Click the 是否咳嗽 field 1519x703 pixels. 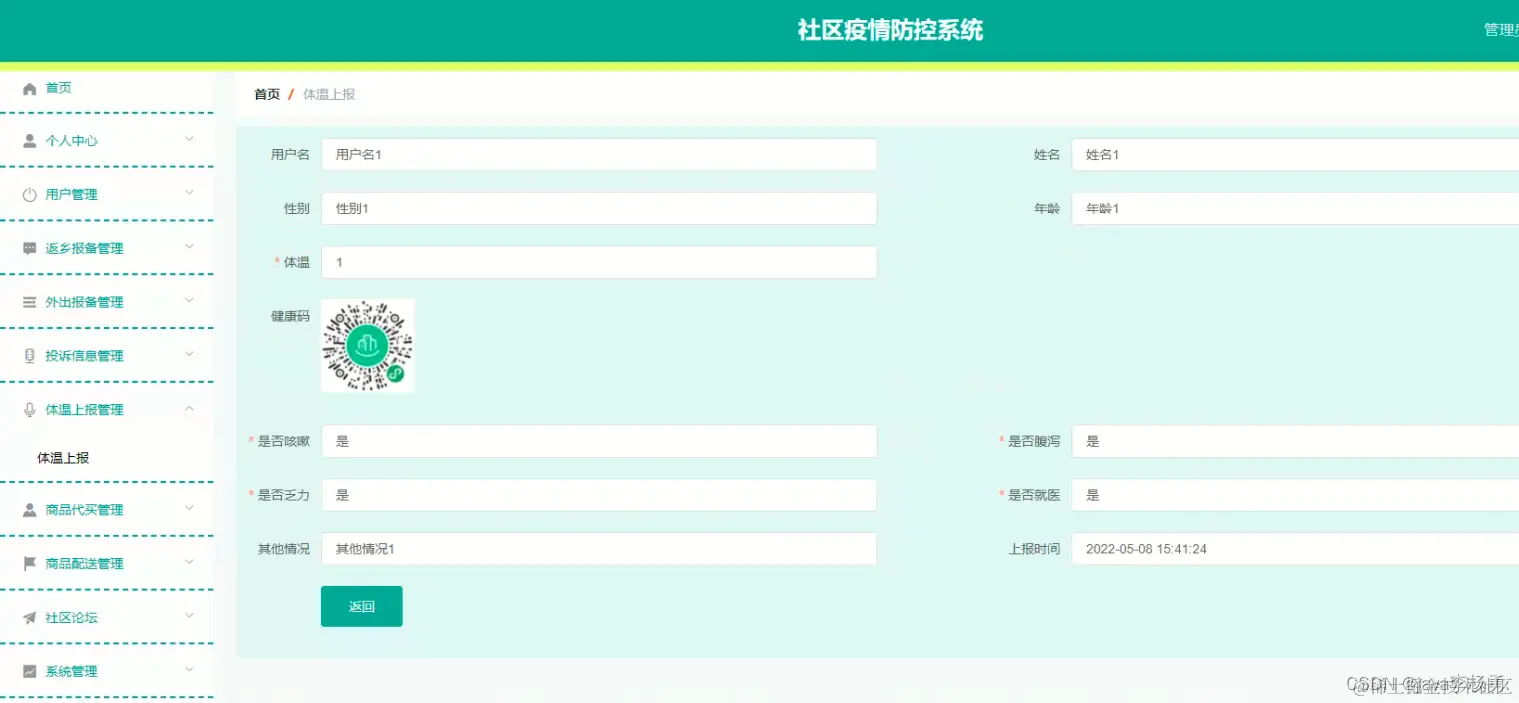click(599, 441)
